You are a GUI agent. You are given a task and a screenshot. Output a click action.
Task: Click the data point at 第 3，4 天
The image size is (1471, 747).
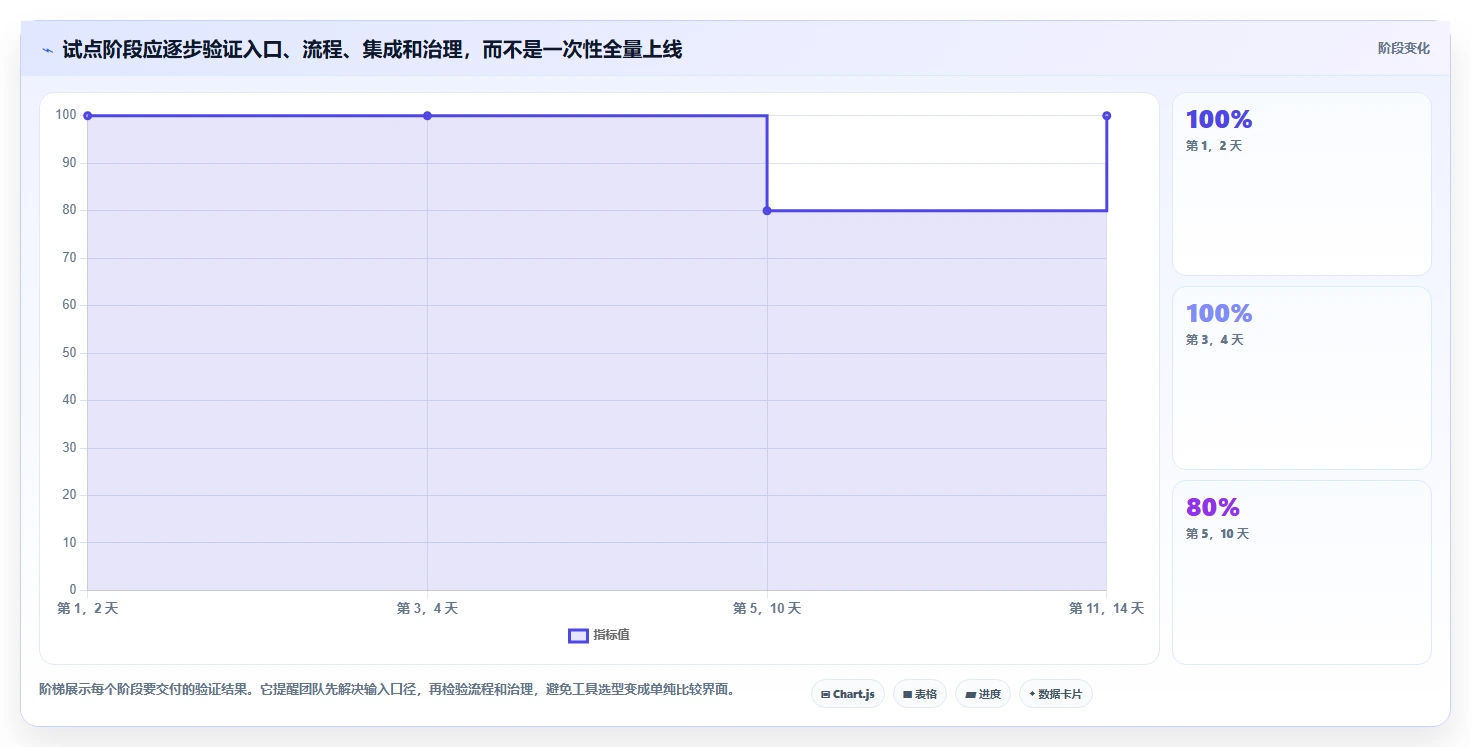(427, 116)
